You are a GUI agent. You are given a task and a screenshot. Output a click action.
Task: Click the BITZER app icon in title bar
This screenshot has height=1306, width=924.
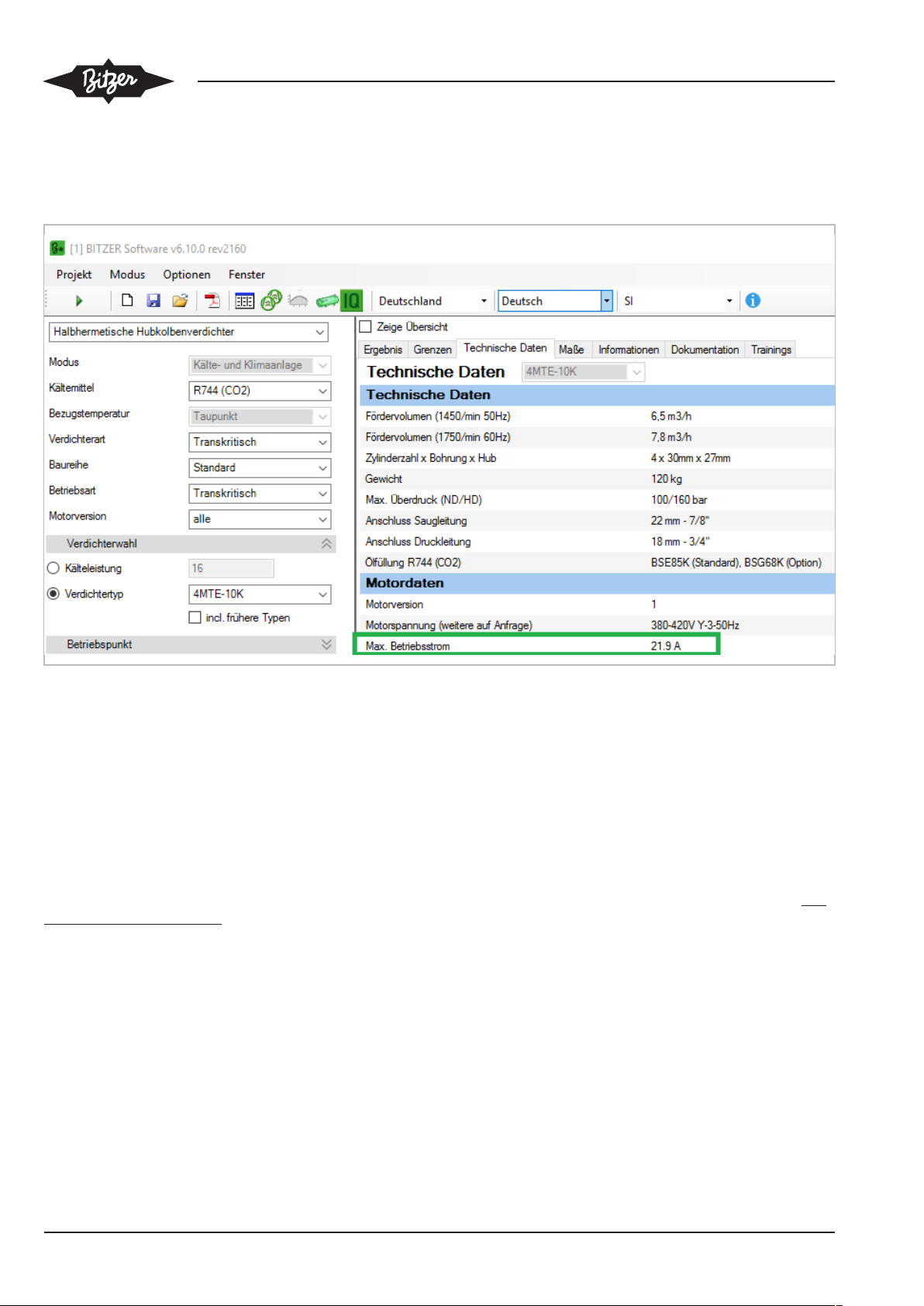[x=57, y=249]
